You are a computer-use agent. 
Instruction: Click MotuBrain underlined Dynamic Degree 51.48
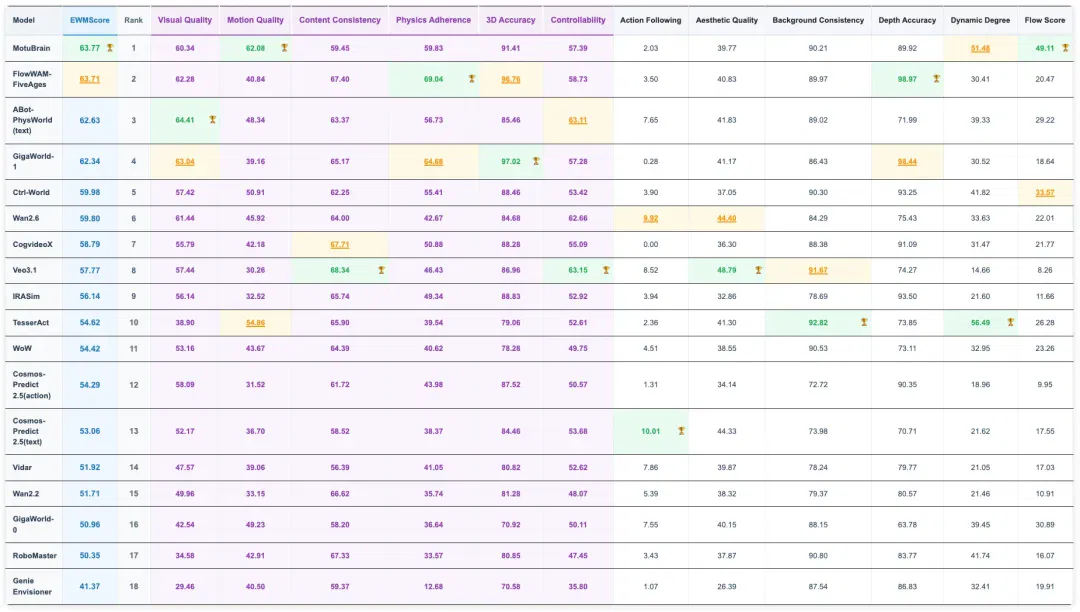(x=980, y=48)
